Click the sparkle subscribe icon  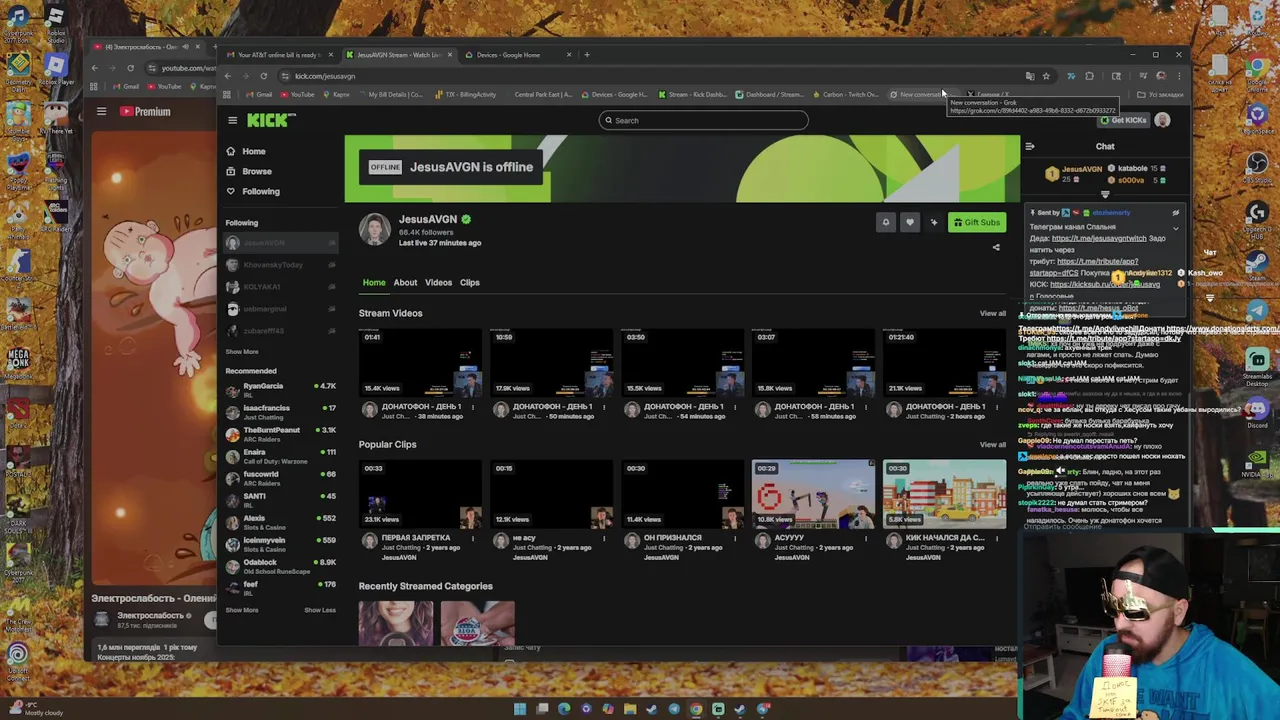coord(934,223)
